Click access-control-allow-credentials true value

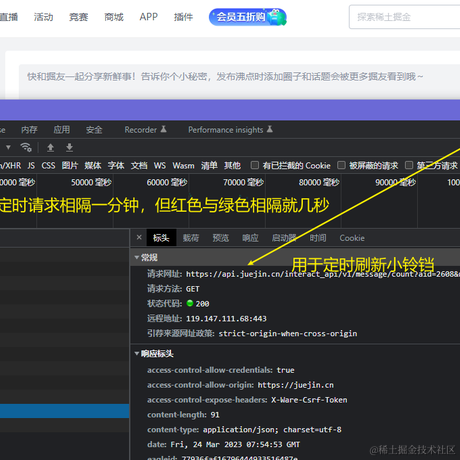coord(286,370)
